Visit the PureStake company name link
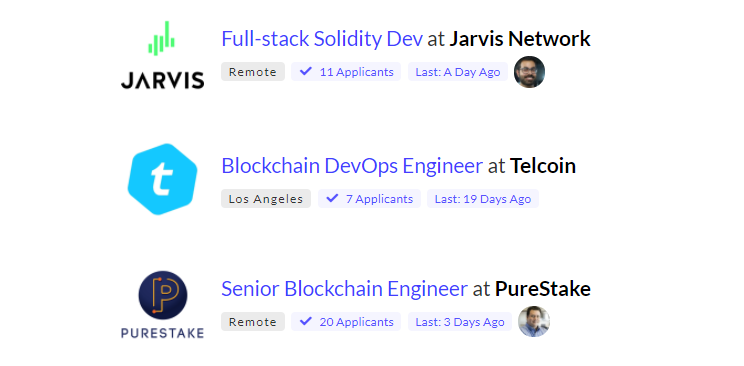The width and height of the screenshot is (744, 366). (x=543, y=289)
